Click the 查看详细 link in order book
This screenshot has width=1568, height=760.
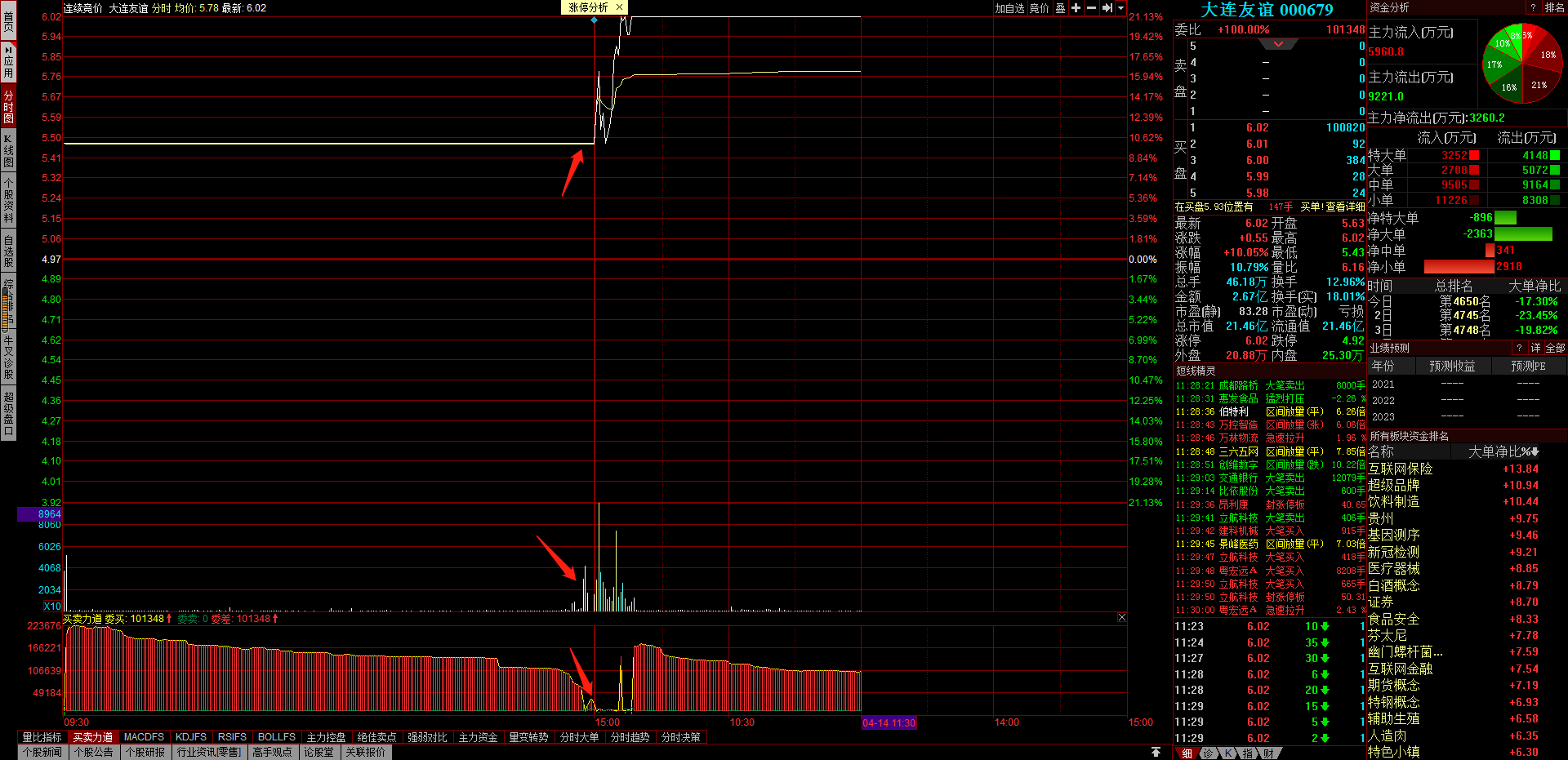1345,207
